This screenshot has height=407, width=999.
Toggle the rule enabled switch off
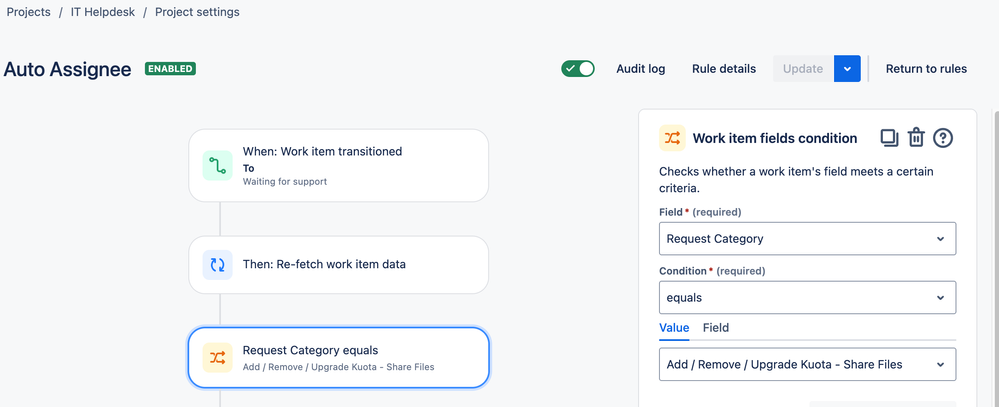578,69
